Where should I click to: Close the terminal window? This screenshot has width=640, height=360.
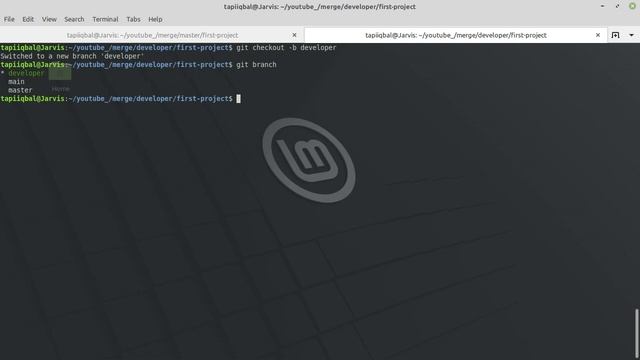[632, 6]
